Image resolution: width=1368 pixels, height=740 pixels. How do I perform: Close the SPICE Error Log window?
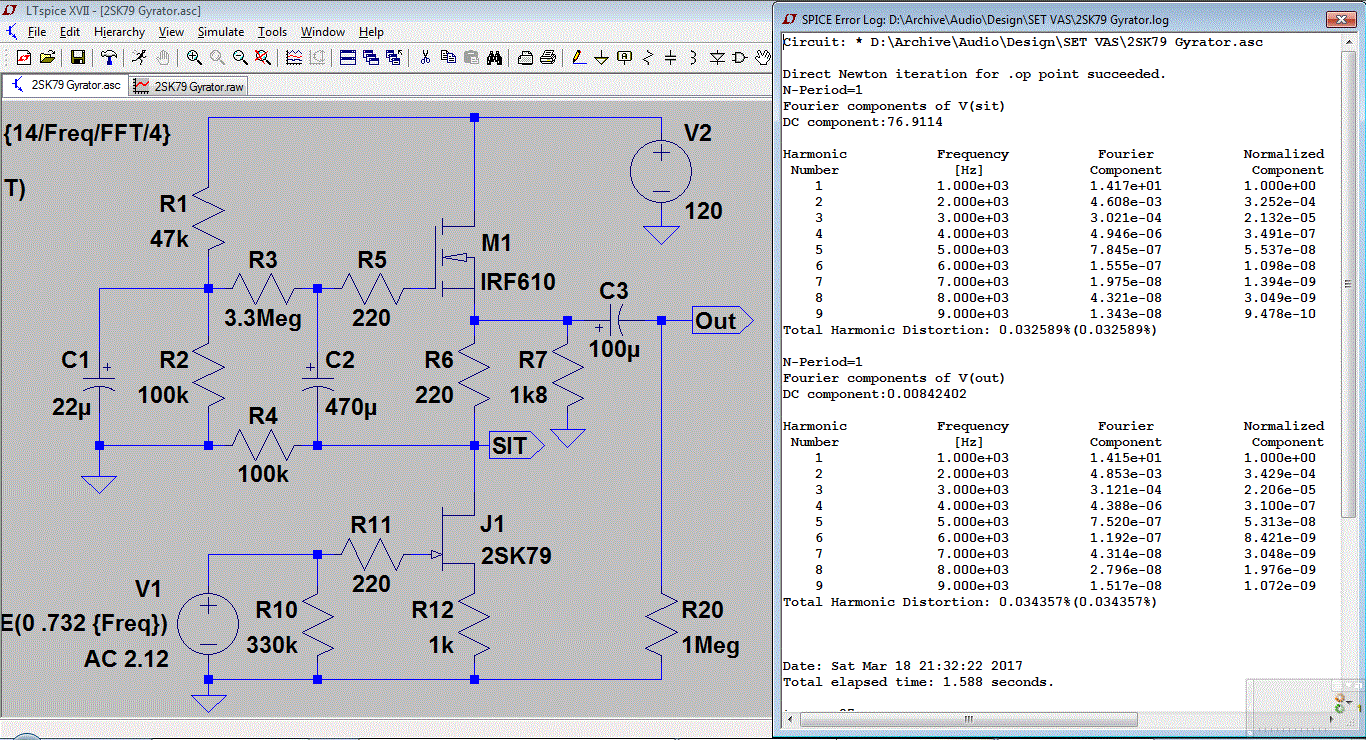(x=1339, y=19)
